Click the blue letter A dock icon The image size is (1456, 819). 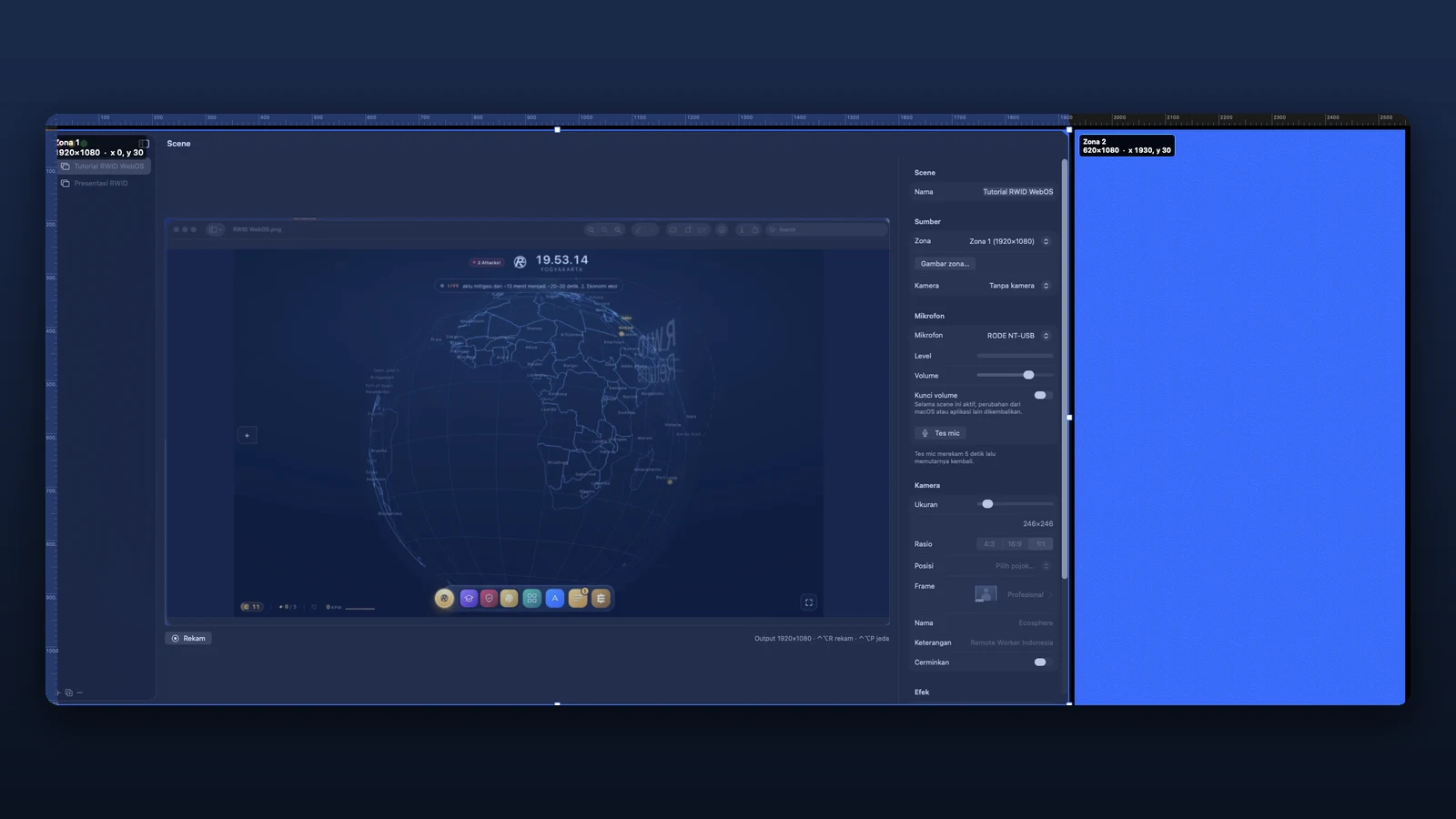(x=555, y=599)
